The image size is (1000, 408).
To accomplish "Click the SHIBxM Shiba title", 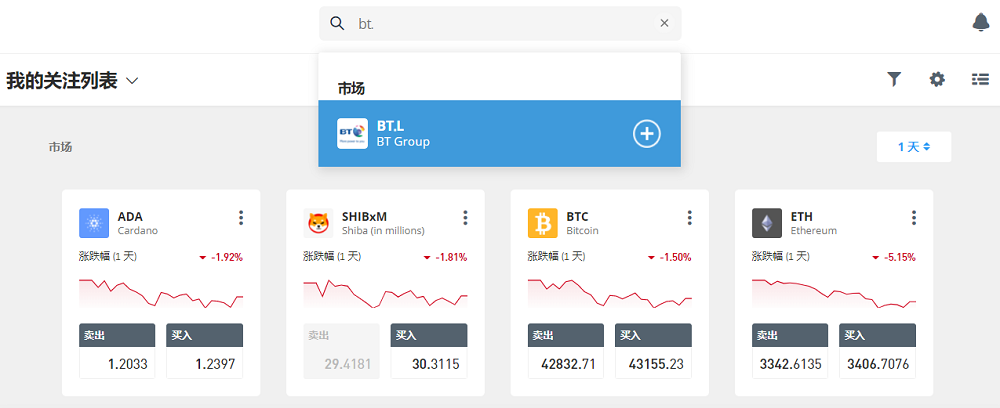I will 383,223.
